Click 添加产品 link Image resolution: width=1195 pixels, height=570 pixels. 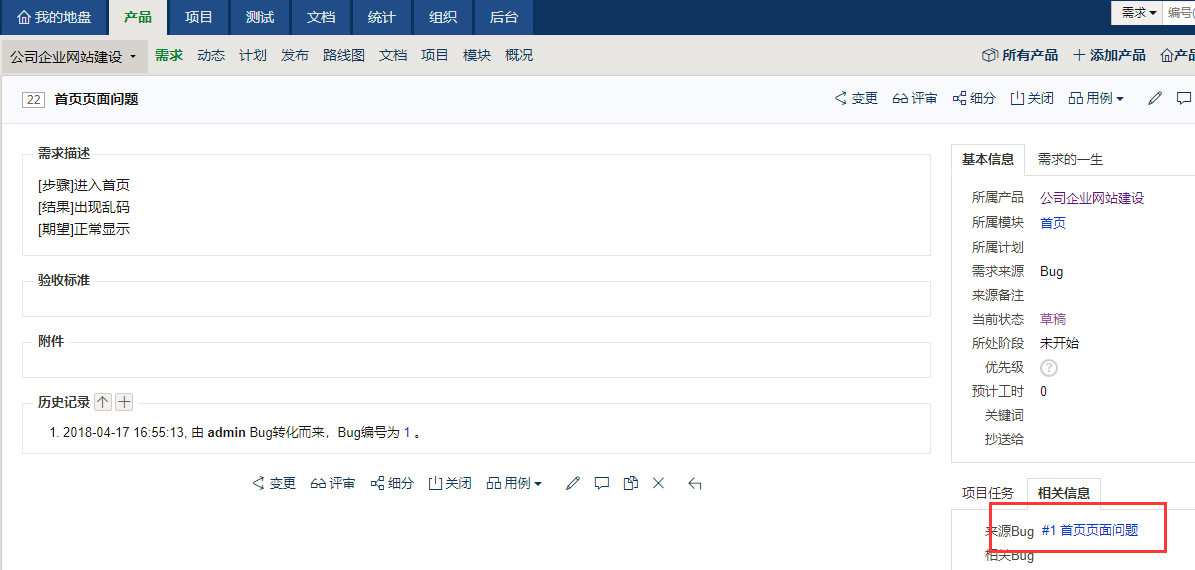(x=1109, y=56)
